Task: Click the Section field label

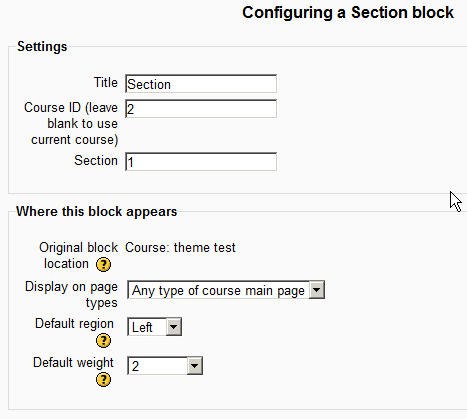Action: tap(96, 160)
